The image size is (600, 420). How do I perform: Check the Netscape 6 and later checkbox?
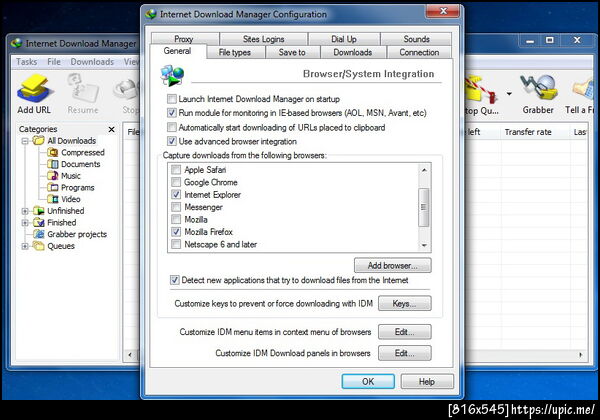coord(176,244)
